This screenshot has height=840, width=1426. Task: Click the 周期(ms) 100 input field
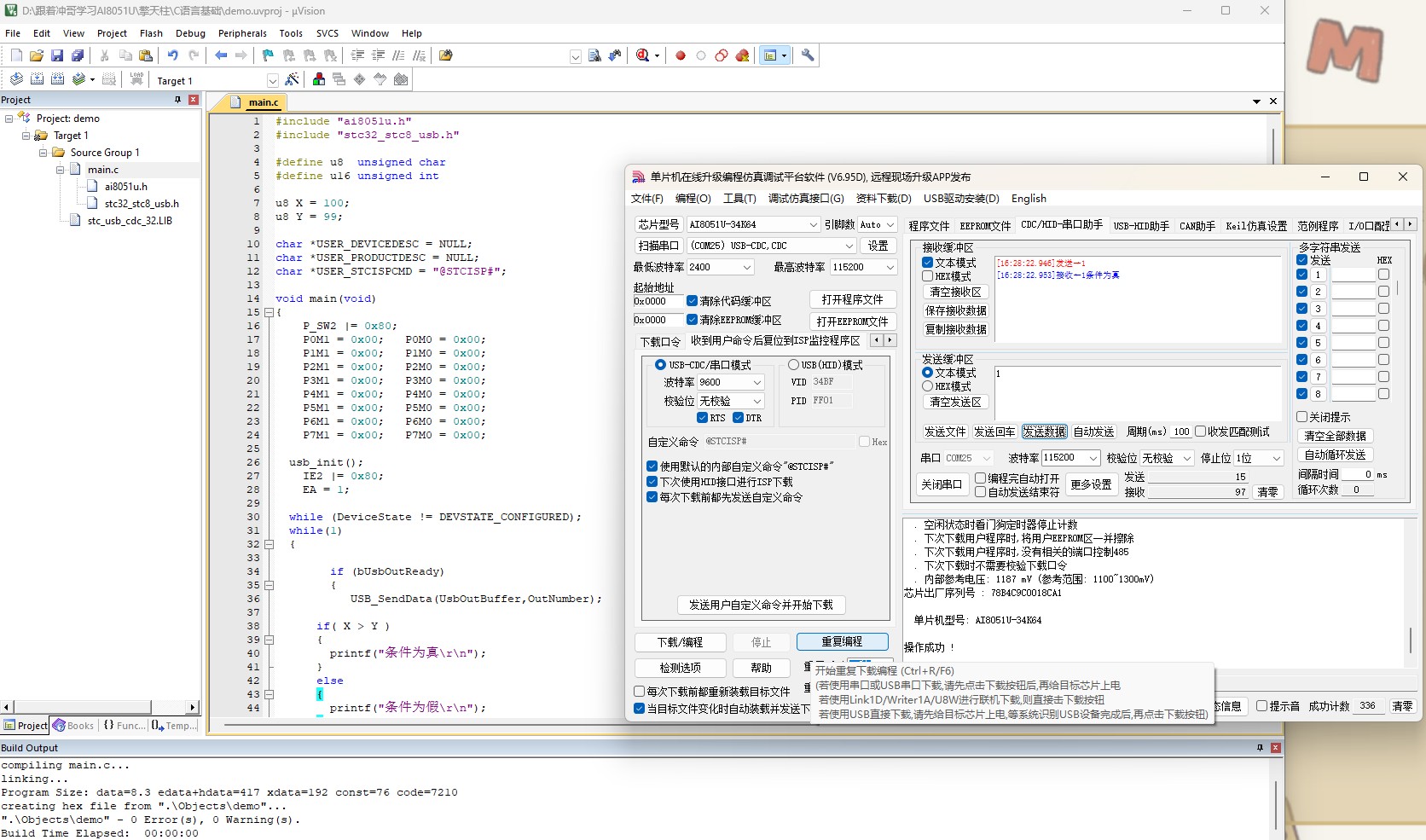[x=1181, y=432]
